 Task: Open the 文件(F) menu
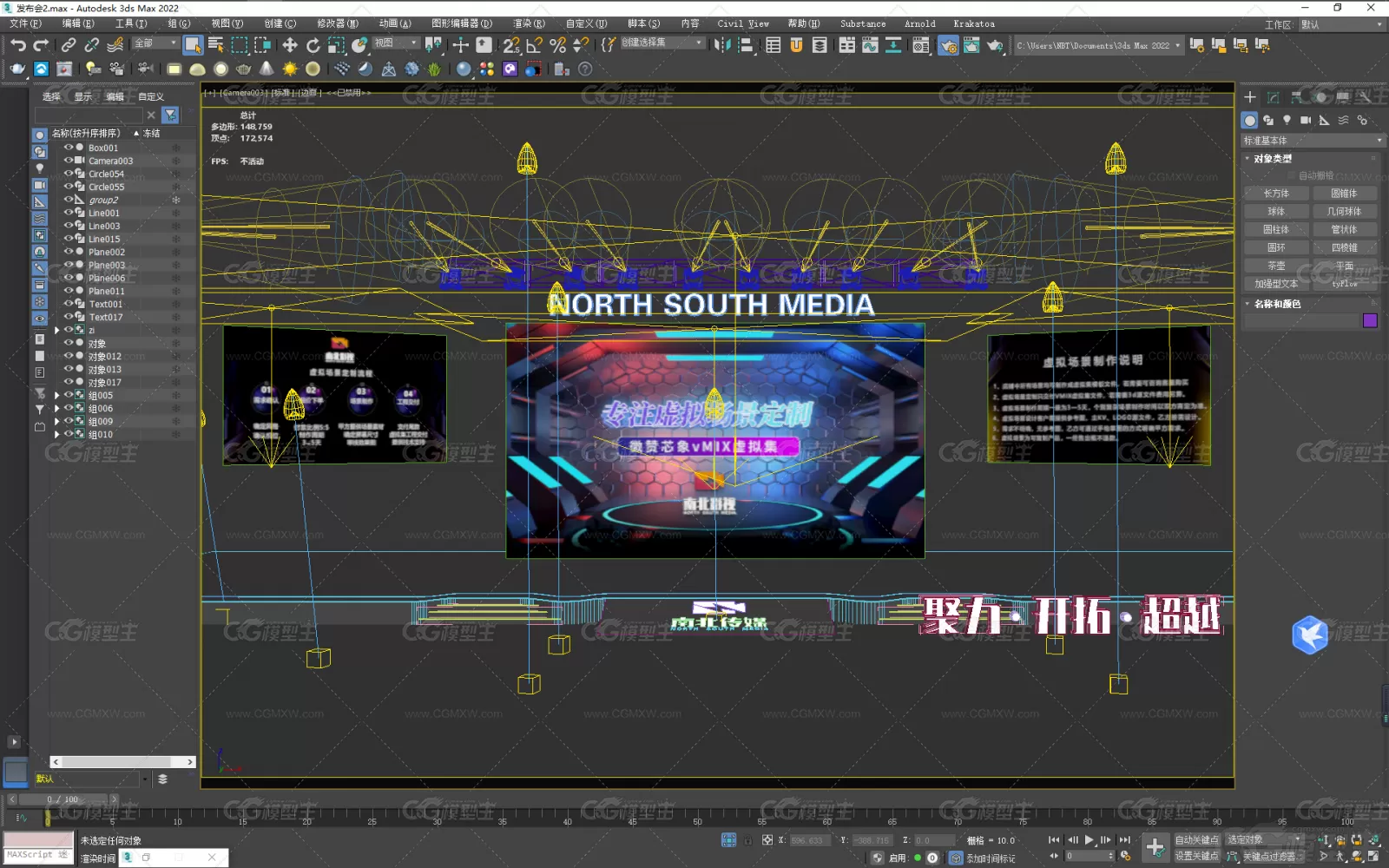click(x=24, y=23)
